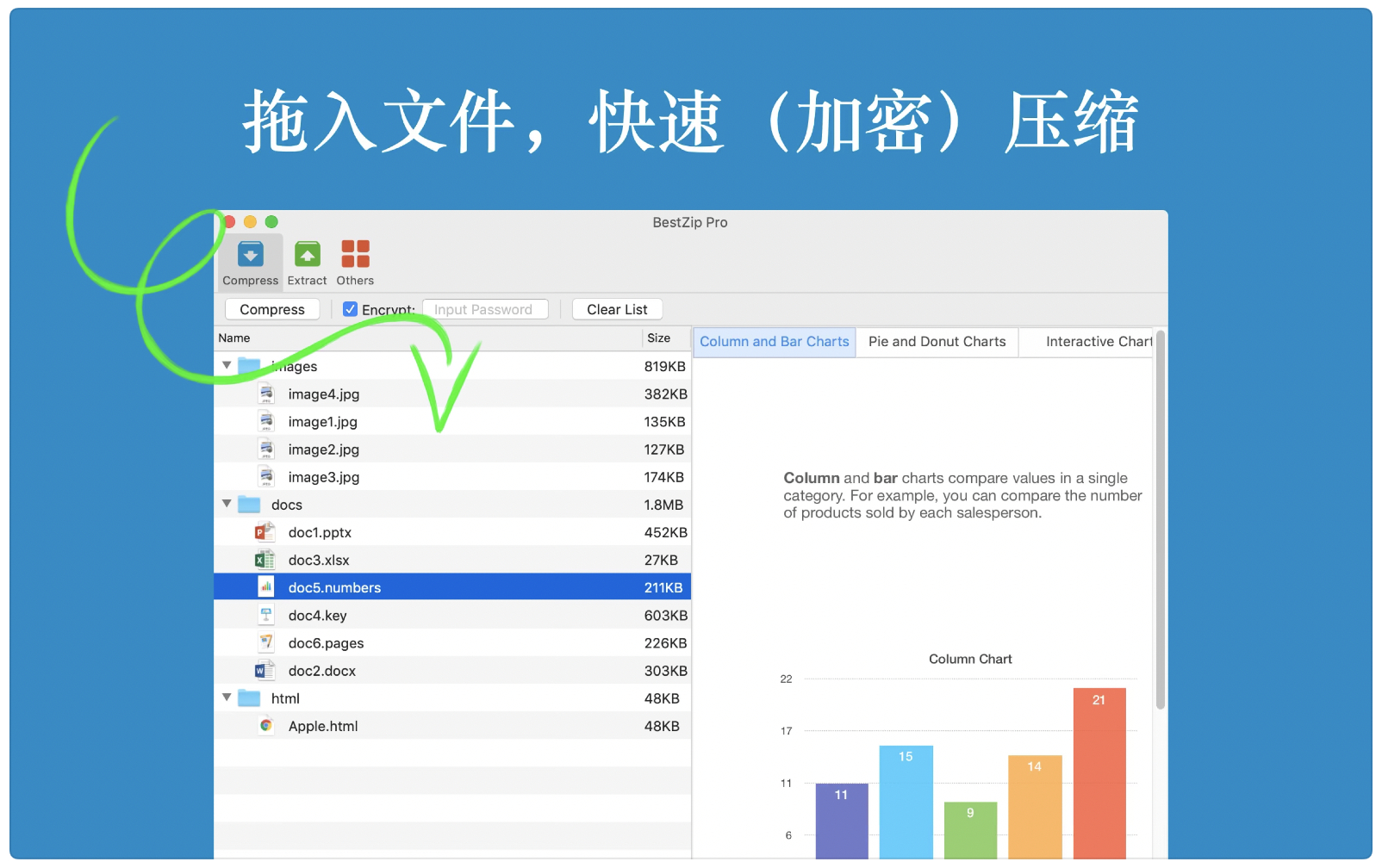Image resolution: width=1382 pixels, height=868 pixels.
Task: Select the doc4.key file name
Action: click(317, 615)
